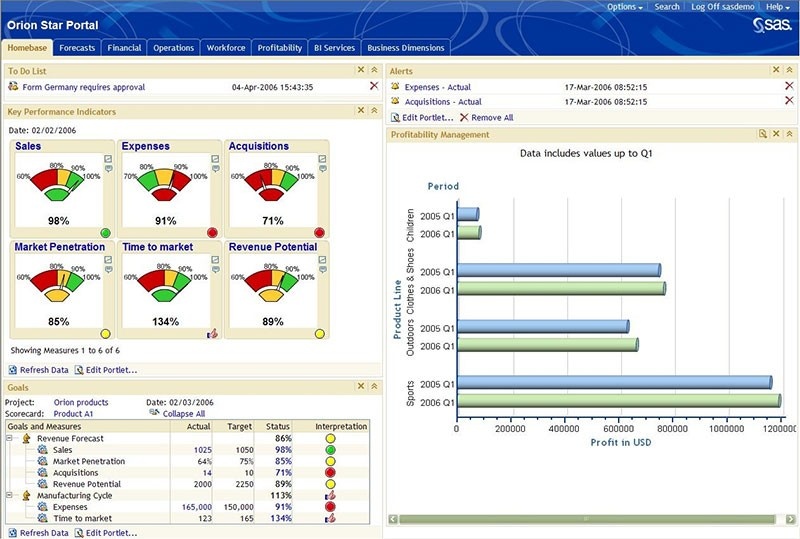Open the Product A1 scorecard link

[x=73, y=414]
